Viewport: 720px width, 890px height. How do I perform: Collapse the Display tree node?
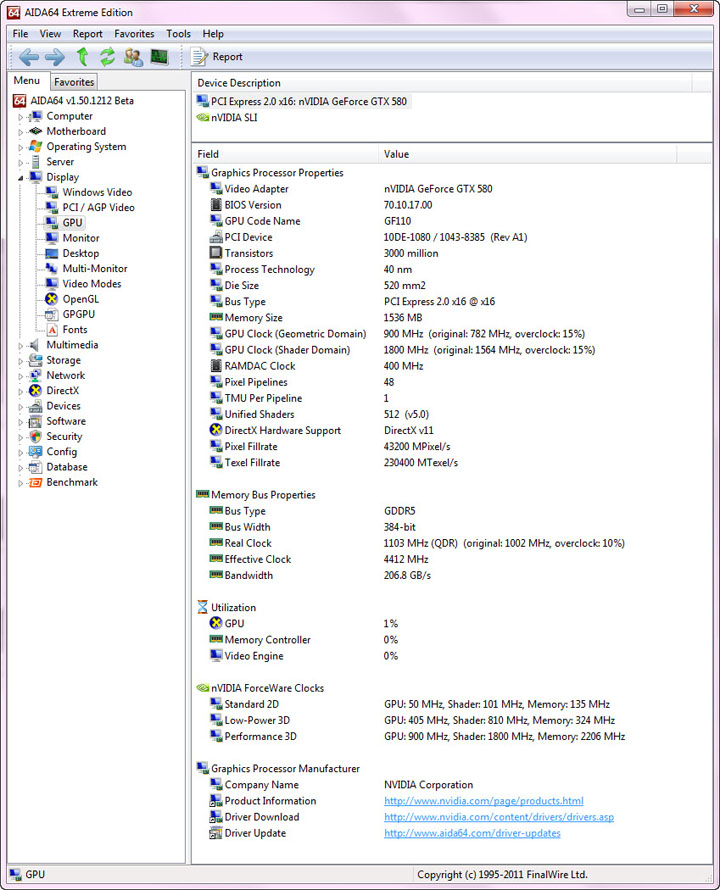[20, 178]
